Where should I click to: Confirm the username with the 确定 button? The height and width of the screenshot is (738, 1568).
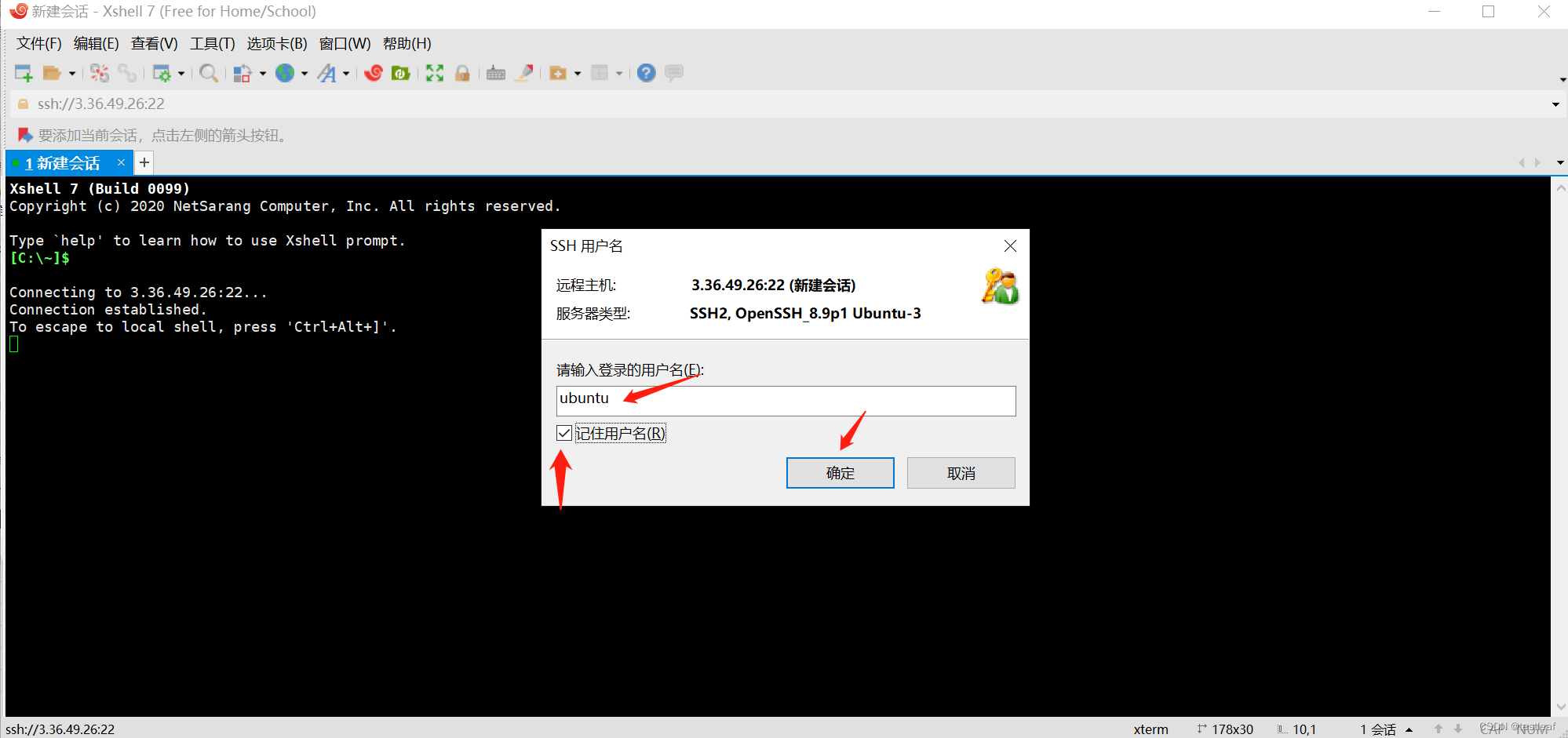tap(840, 473)
